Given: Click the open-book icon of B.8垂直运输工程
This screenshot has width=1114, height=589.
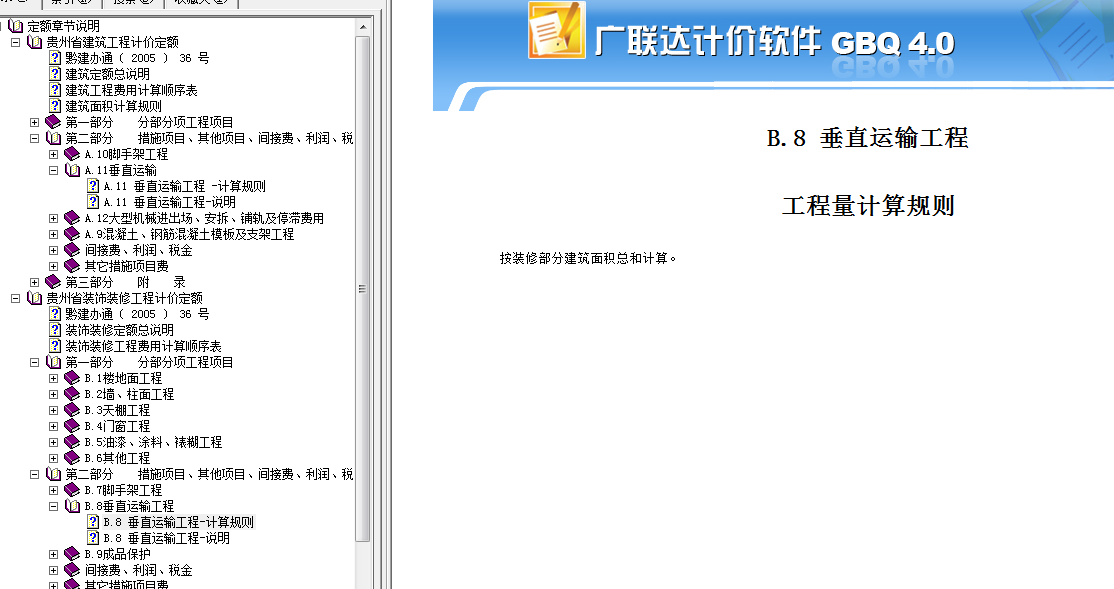Looking at the screenshot, I should (x=72, y=506).
